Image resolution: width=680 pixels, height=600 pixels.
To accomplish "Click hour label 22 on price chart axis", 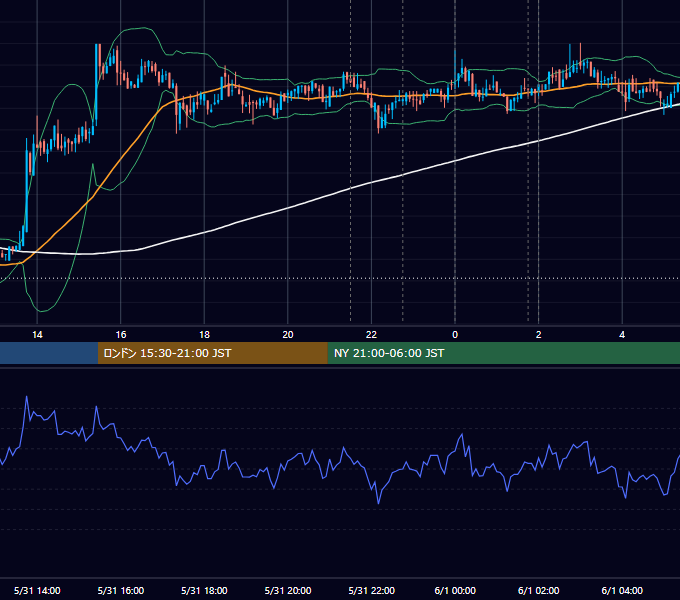I will (x=372, y=335).
